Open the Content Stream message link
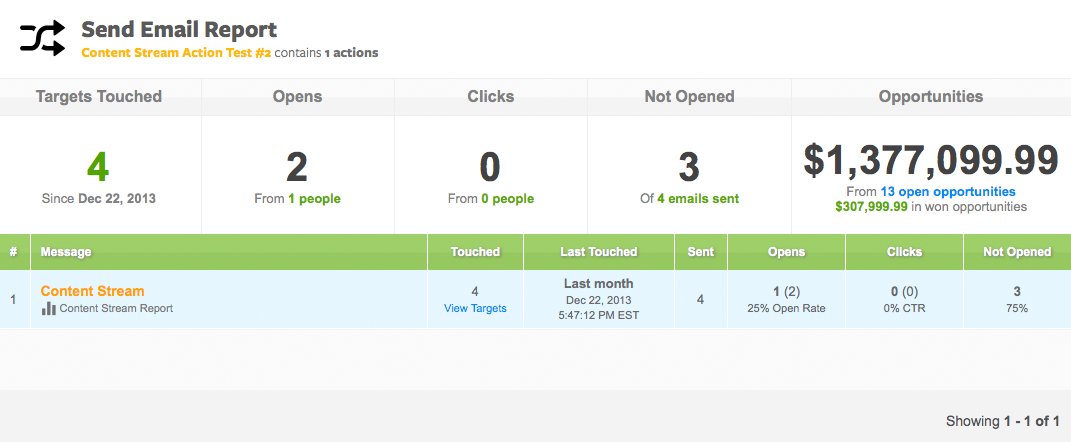Image resolution: width=1071 pixels, height=442 pixels. (92, 291)
